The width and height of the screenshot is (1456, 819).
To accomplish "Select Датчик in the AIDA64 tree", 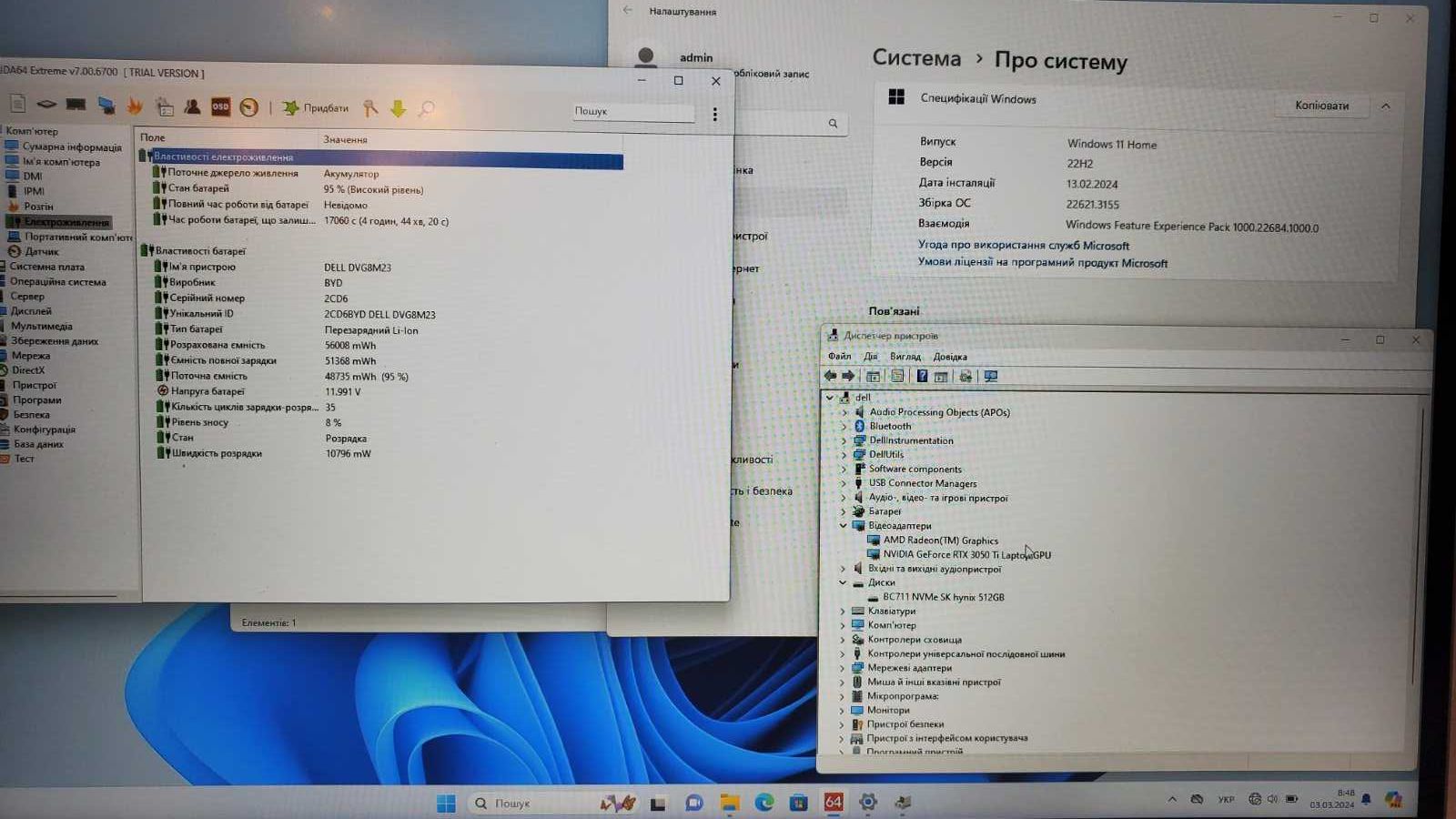I will 41,252.
